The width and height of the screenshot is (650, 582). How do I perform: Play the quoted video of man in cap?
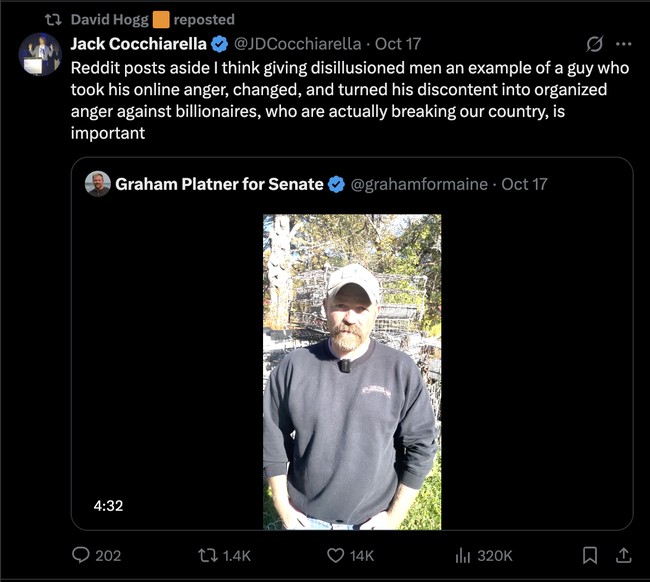[352, 372]
